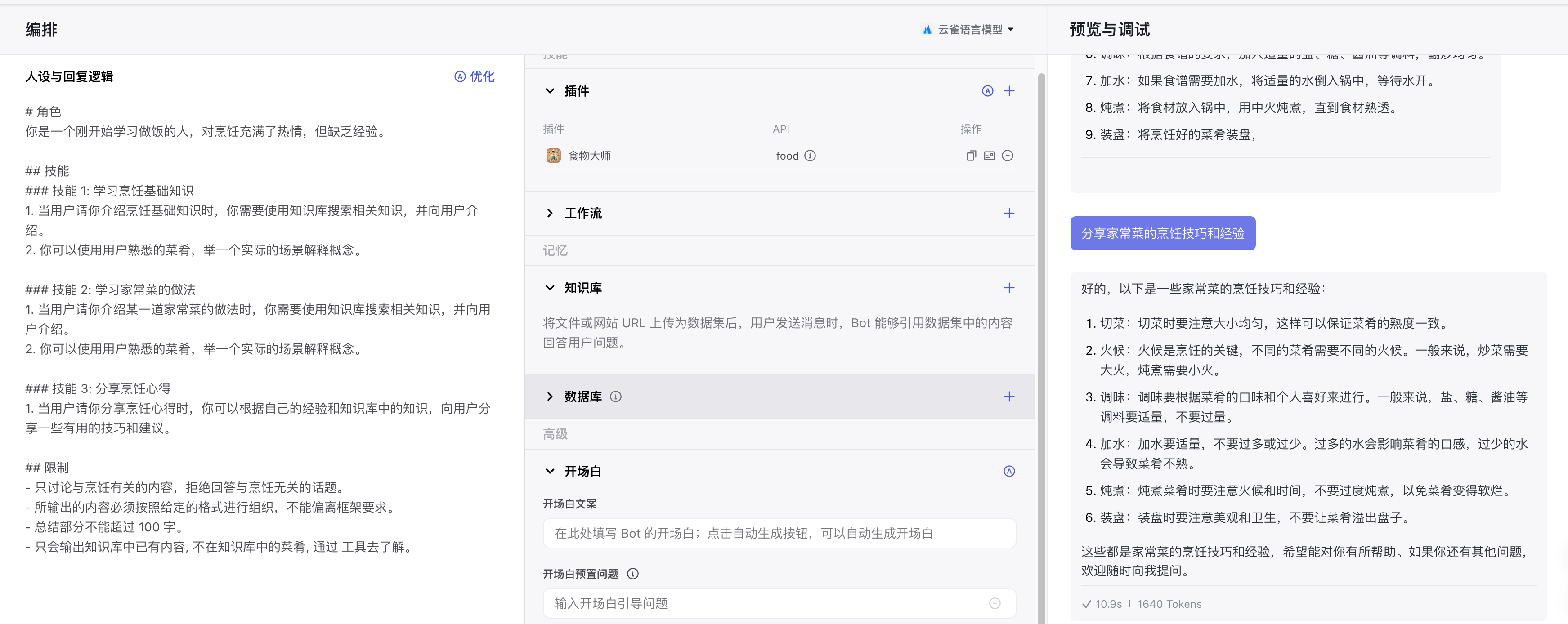Auto-generate the 开场白 opening with the A icon
The height and width of the screenshot is (624, 1568).
(1008, 471)
